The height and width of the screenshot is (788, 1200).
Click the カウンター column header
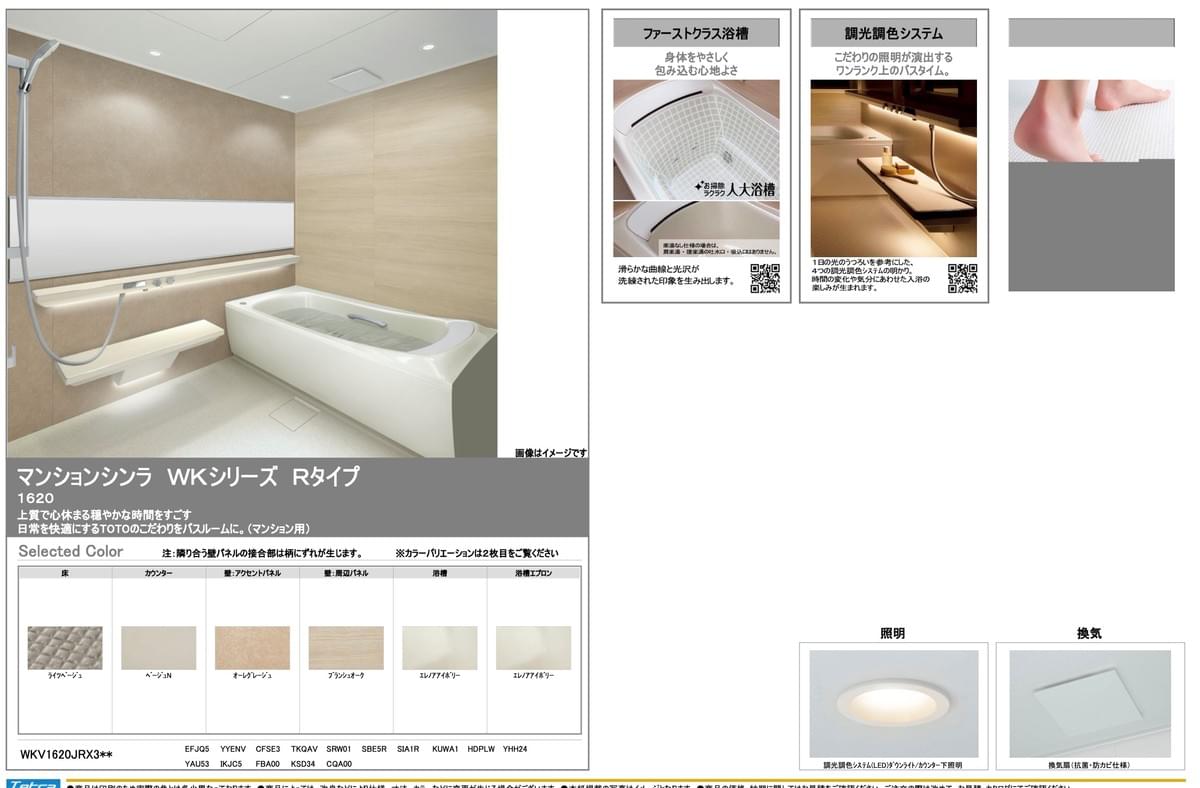(158, 574)
